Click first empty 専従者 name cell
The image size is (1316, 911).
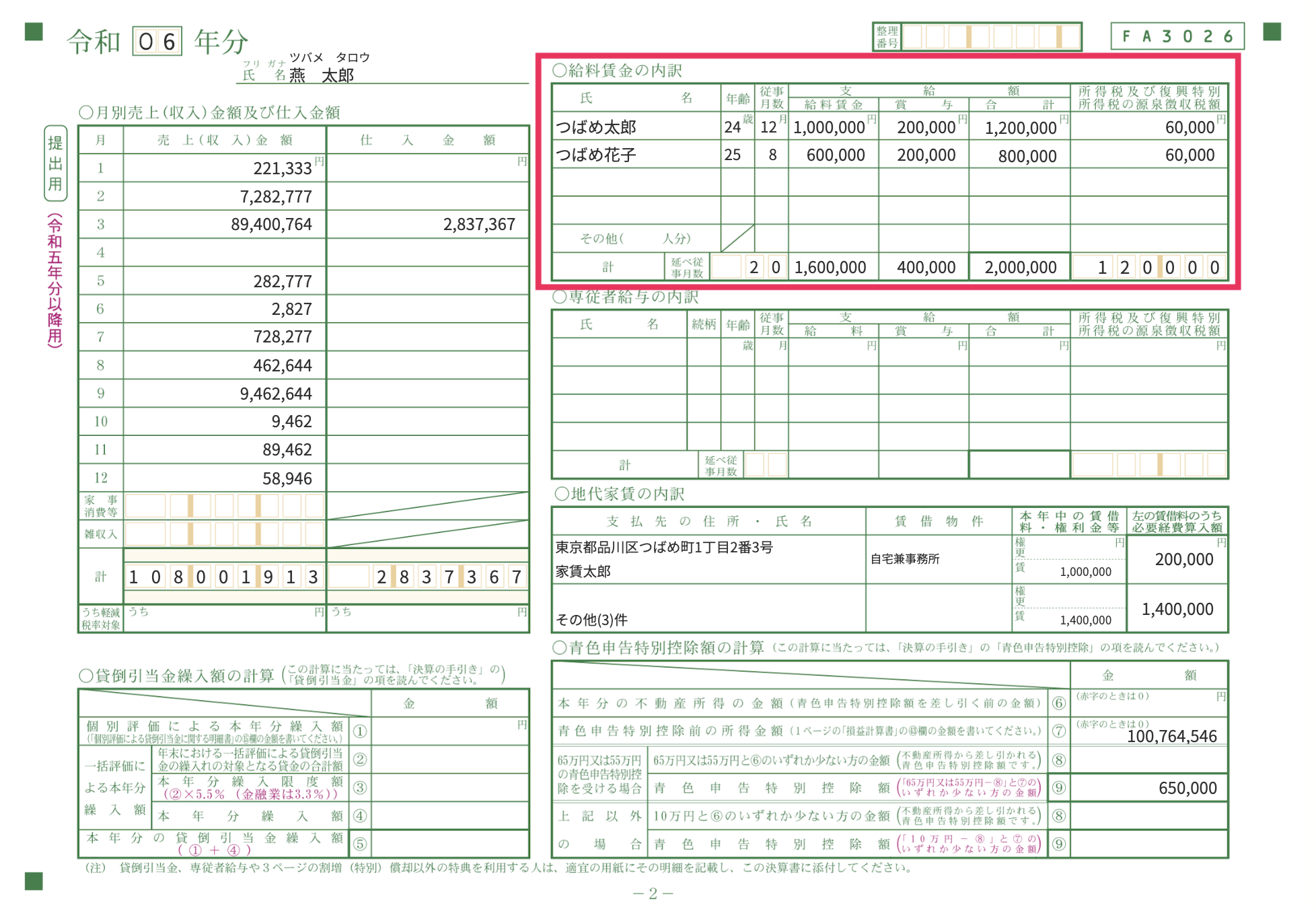point(620,352)
